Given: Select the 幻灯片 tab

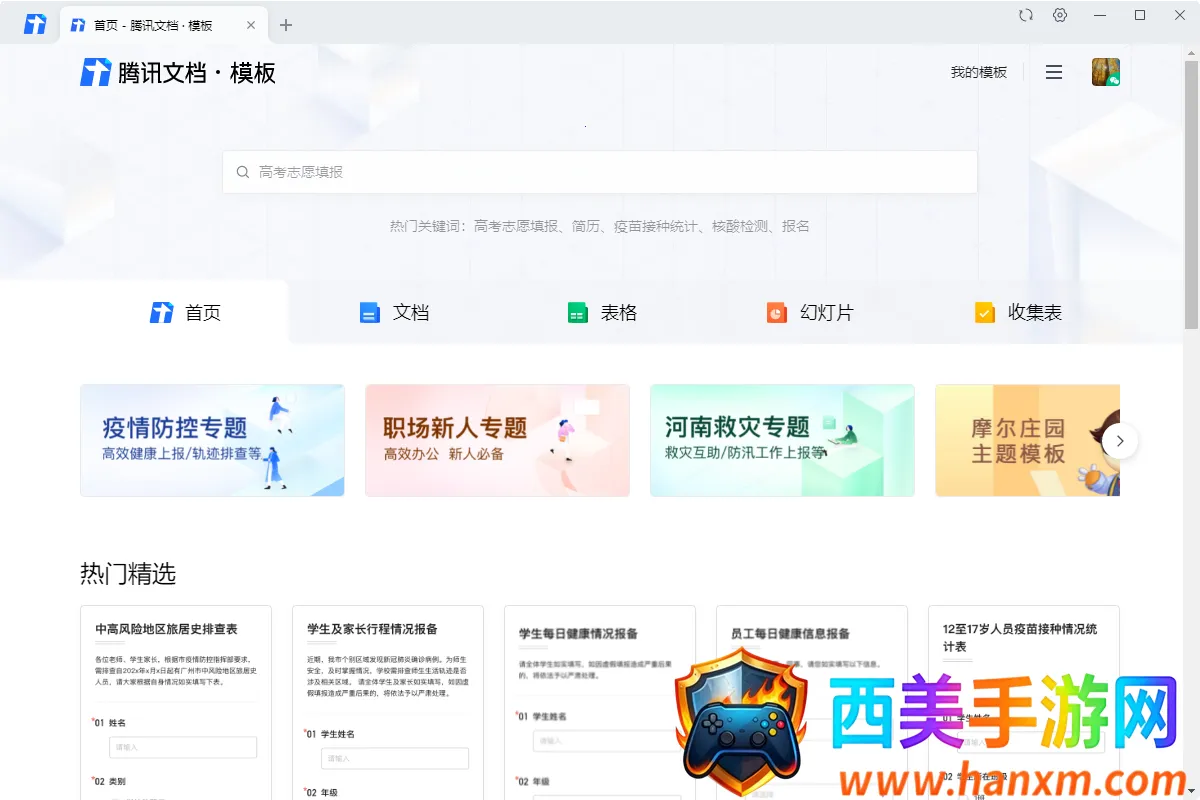Looking at the screenshot, I should point(810,313).
